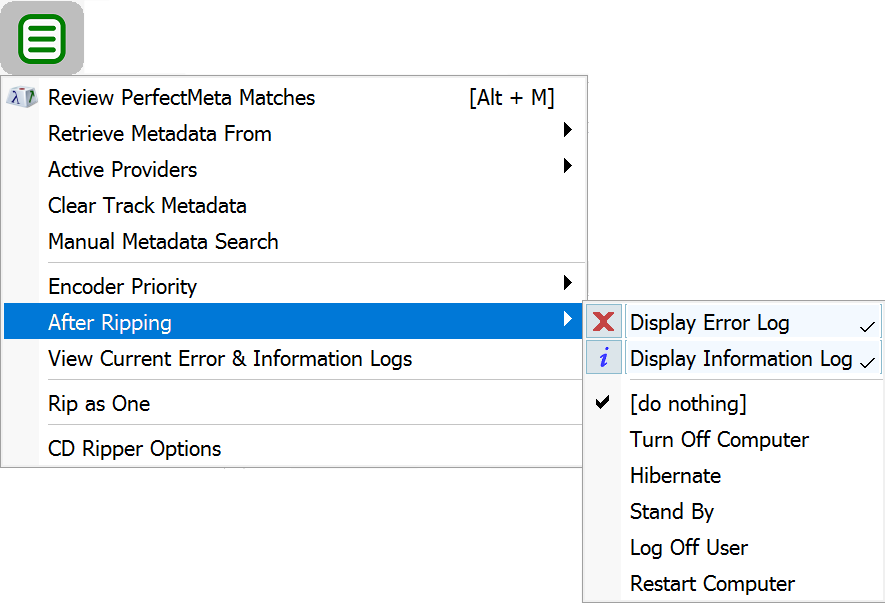Toggle Display Error Log option
This screenshot has width=885, height=603.
(x=710, y=323)
